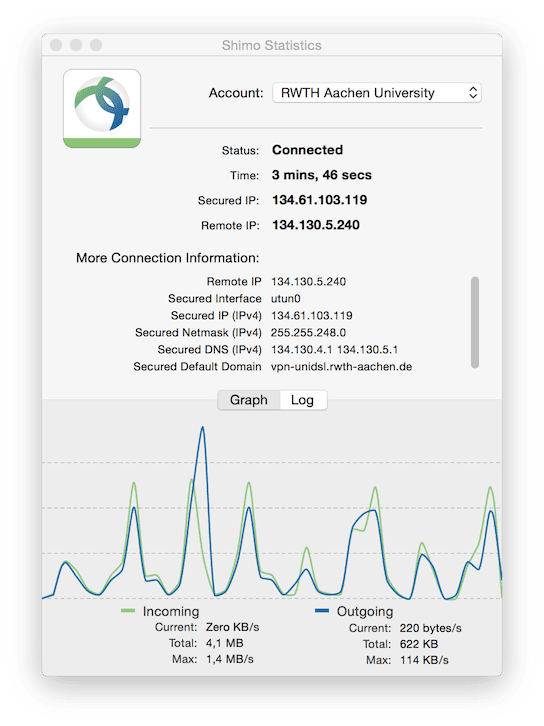The image size is (544, 726).
Task: Click the Remote IP row in connection list
Action: (276, 282)
